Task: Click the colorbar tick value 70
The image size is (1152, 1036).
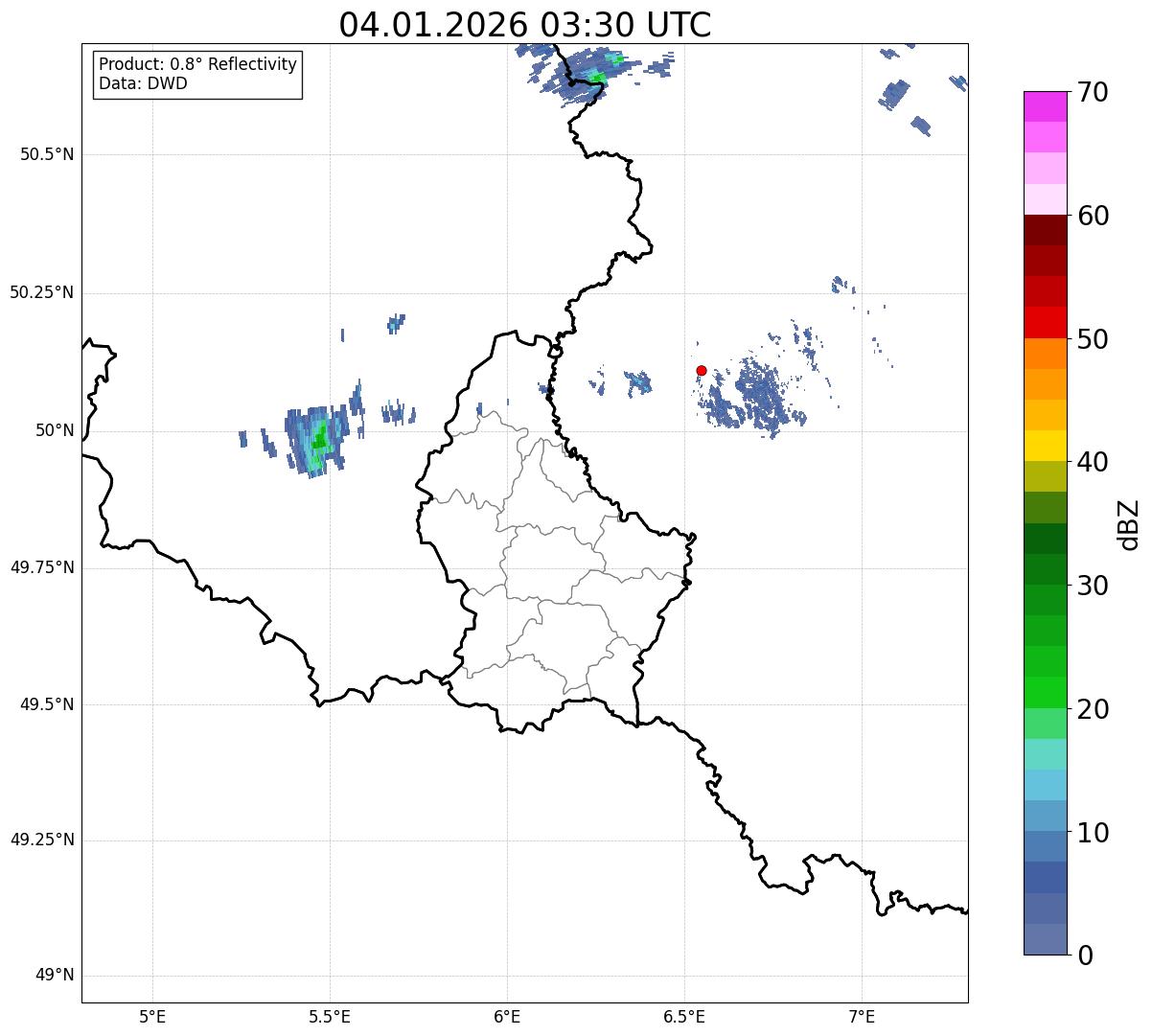Action: (1094, 92)
